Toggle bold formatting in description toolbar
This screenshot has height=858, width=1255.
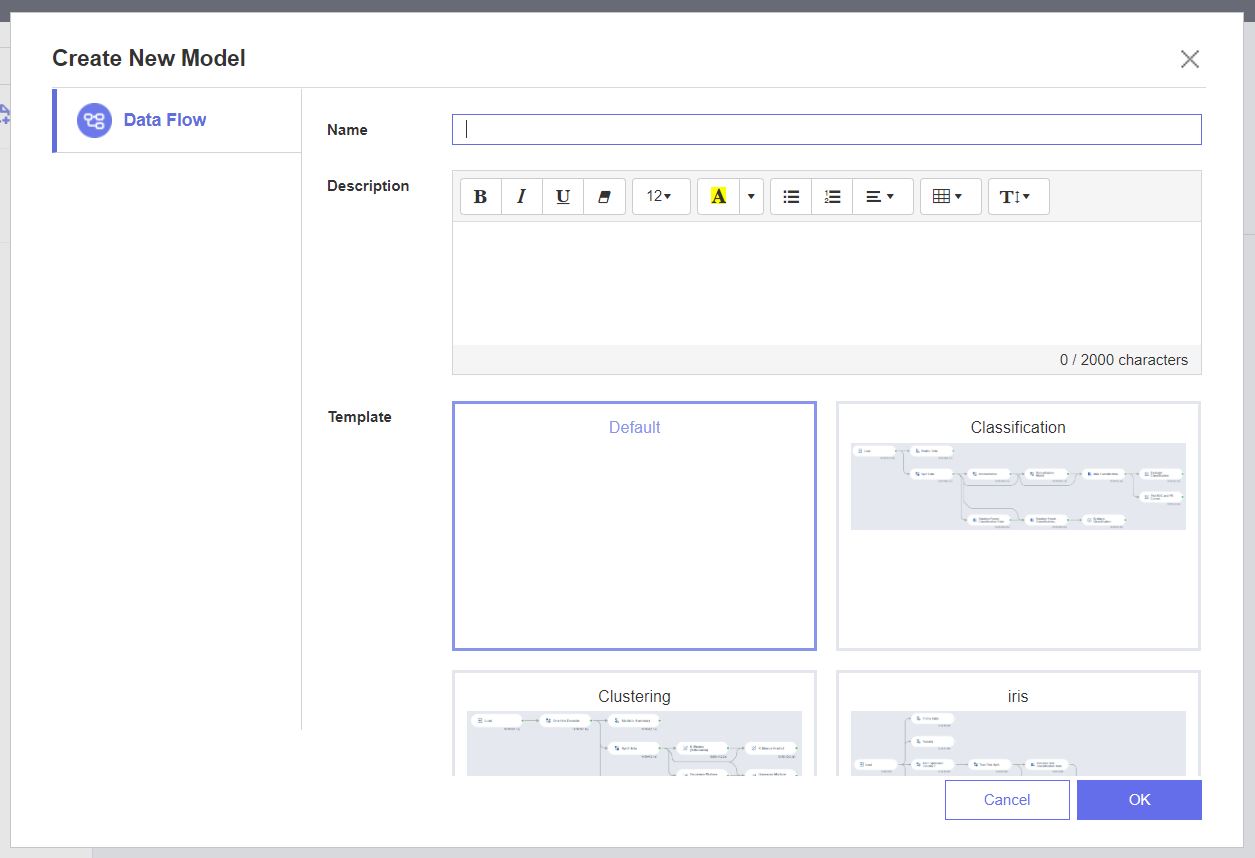click(x=480, y=197)
